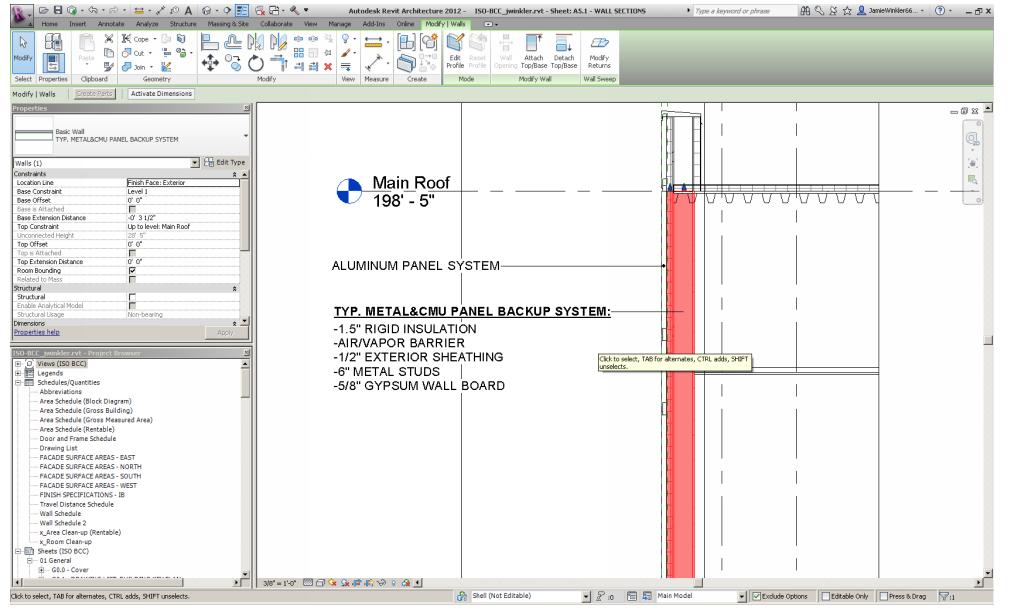The height and width of the screenshot is (614, 1009).
Task: Click the Modify Returns wall sweep tool
Action: coord(599,51)
